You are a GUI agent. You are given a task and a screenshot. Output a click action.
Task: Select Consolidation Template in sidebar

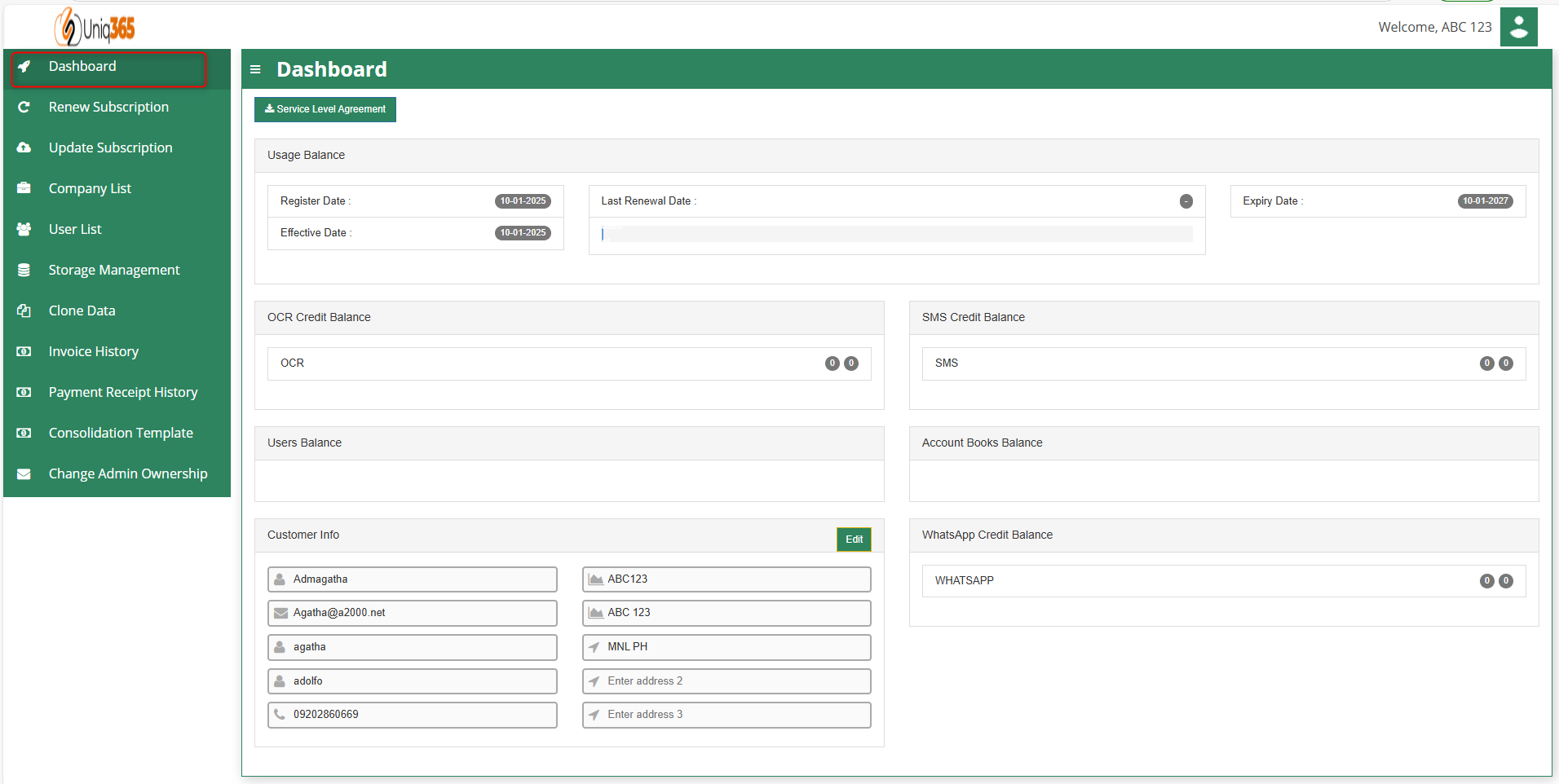pyautogui.click(x=121, y=433)
